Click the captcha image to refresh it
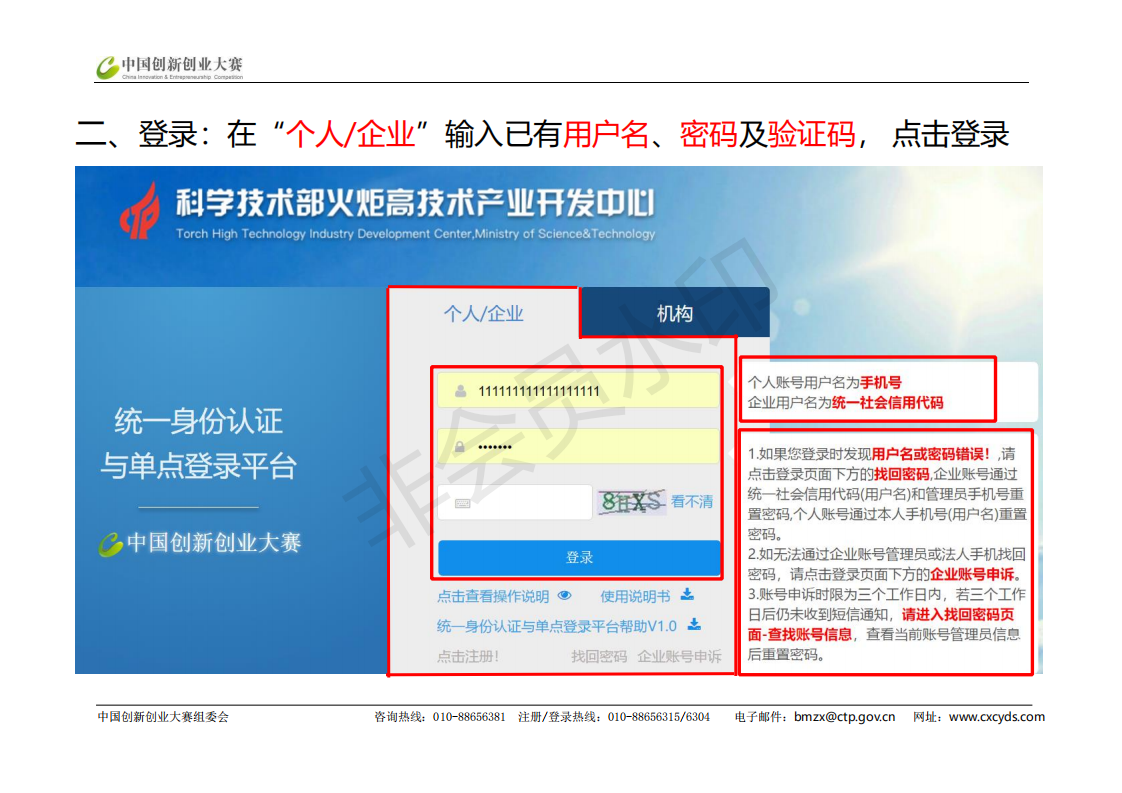Screen dimensions: 1122x793 click(x=631, y=502)
